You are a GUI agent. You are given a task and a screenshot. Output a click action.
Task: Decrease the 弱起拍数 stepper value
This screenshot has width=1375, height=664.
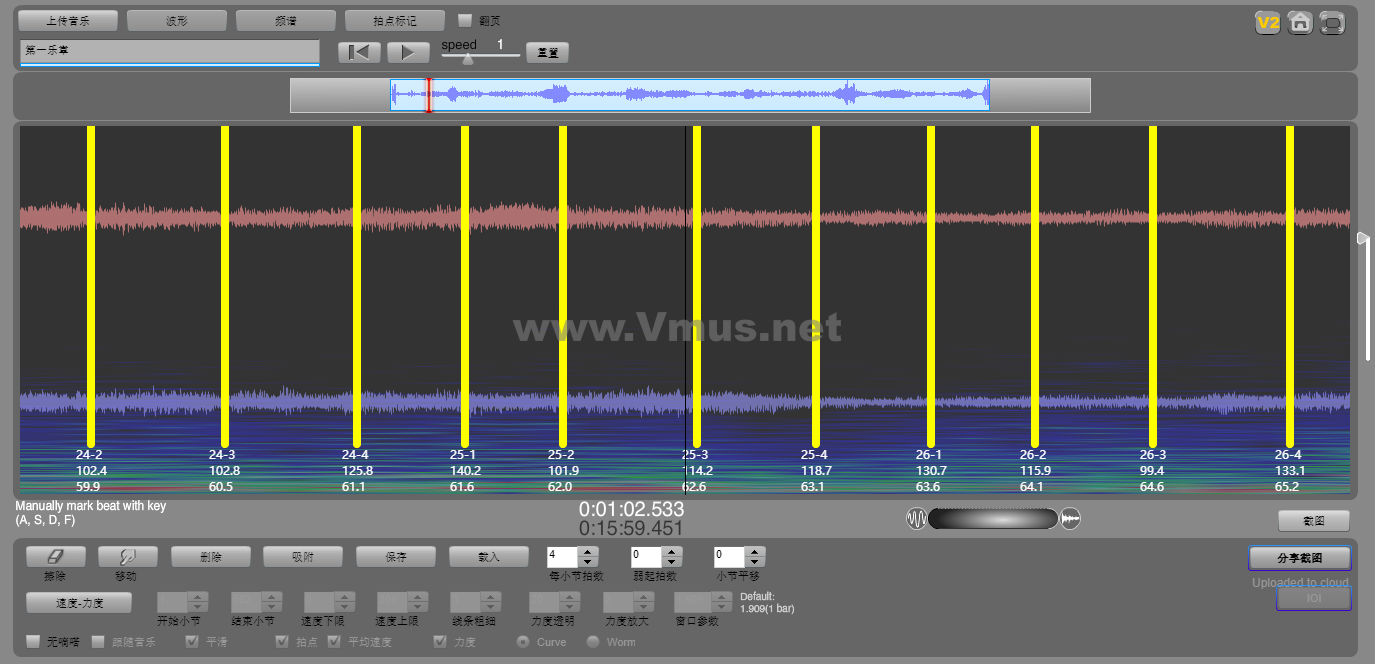pyautogui.click(x=672, y=562)
